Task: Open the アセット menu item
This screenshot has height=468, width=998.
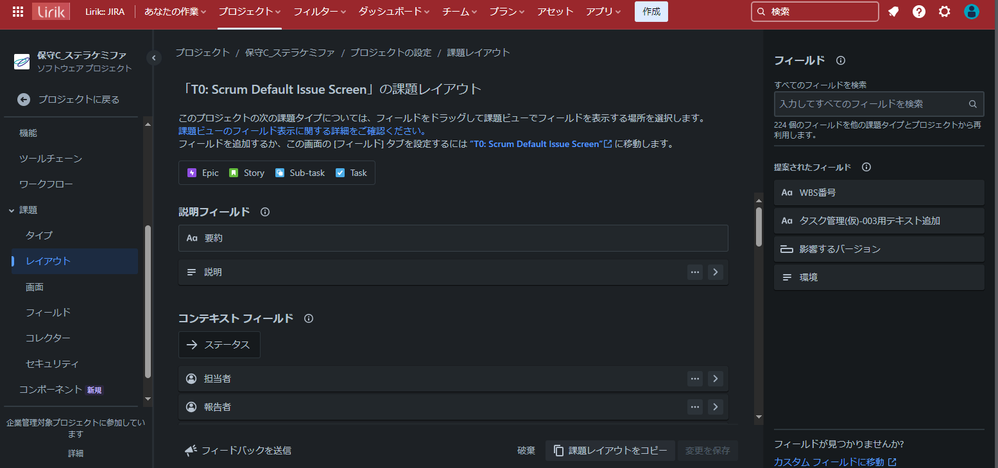Action: pyautogui.click(x=555, y=11)
